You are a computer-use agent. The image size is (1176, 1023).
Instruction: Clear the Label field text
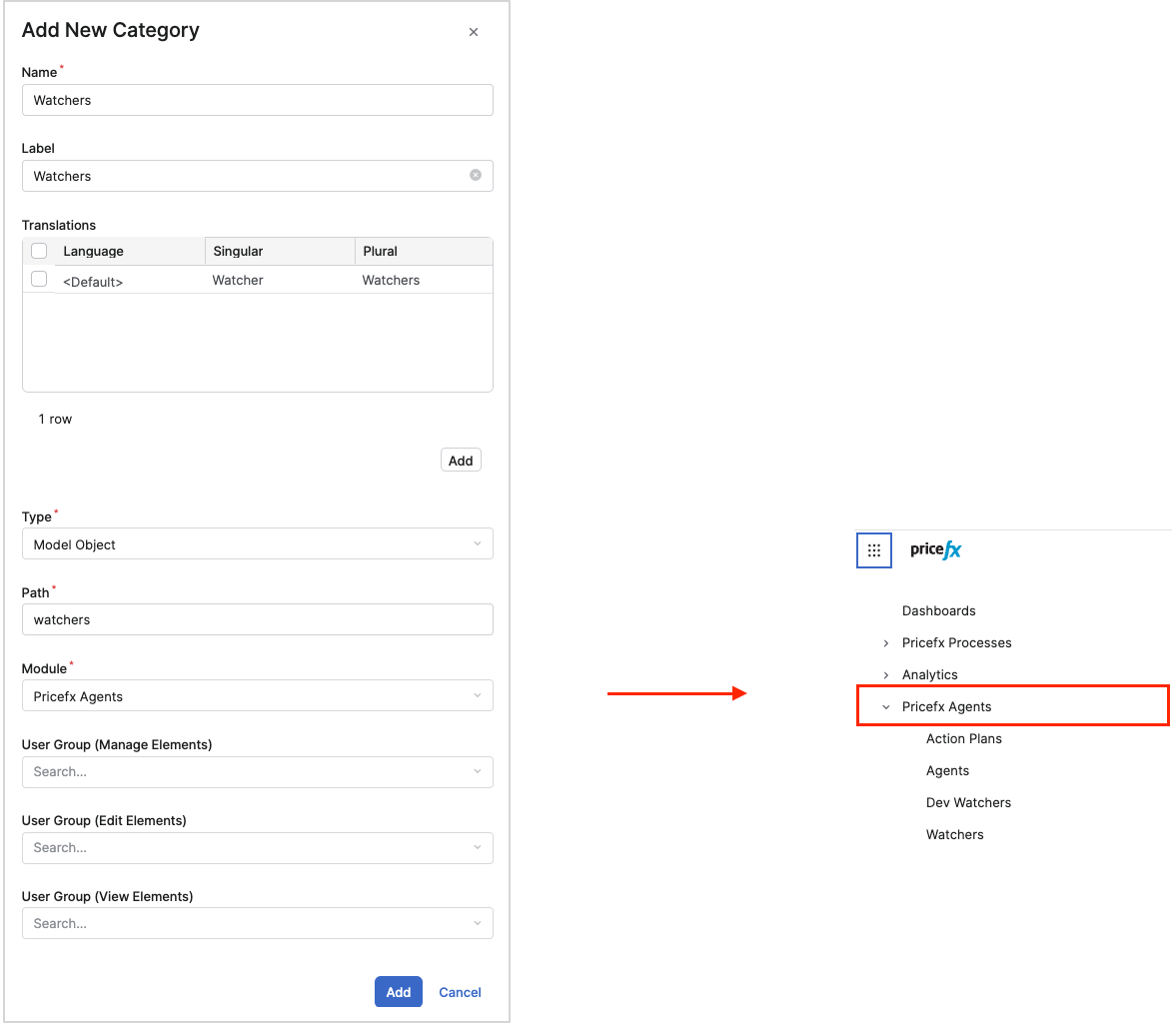(x=476, y=175)
